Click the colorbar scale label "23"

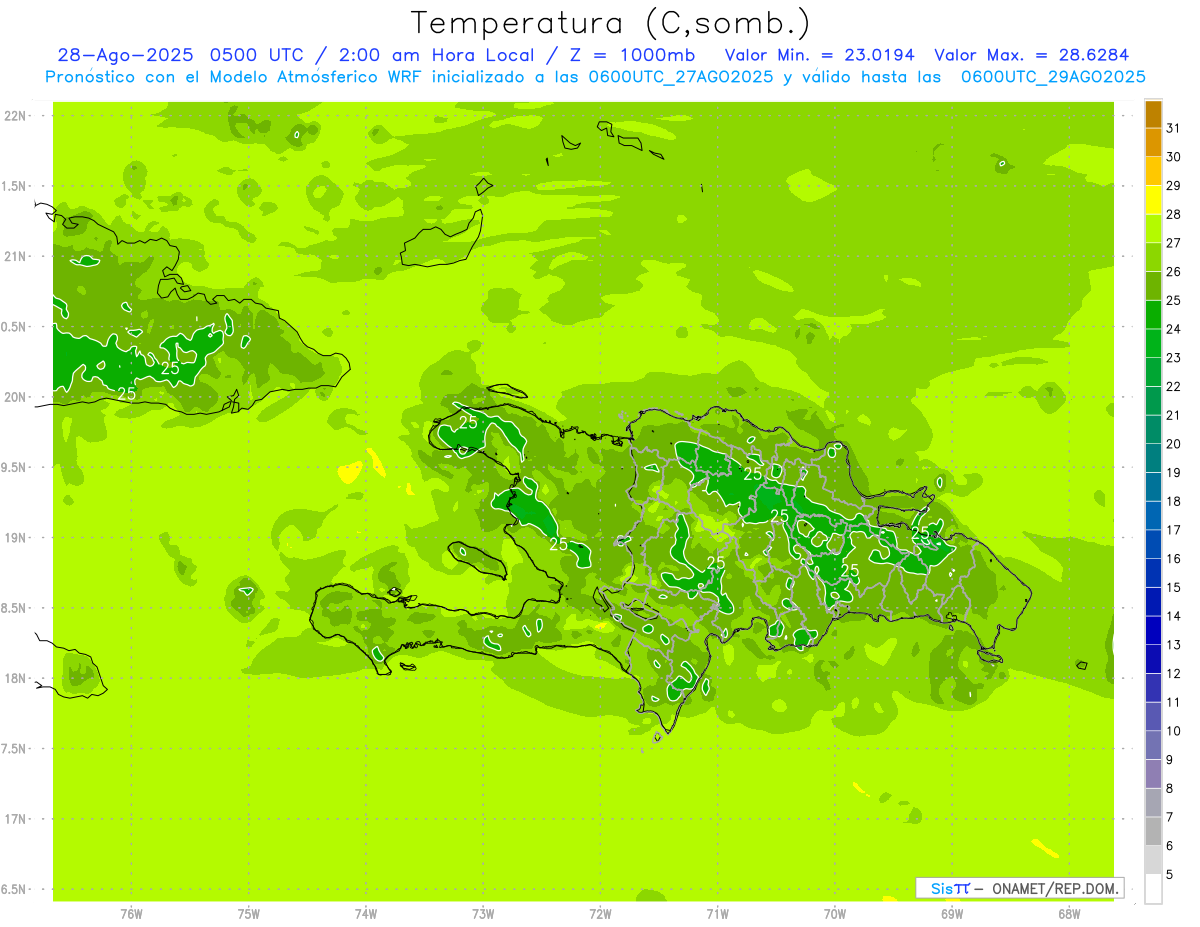pos(1173,358)
